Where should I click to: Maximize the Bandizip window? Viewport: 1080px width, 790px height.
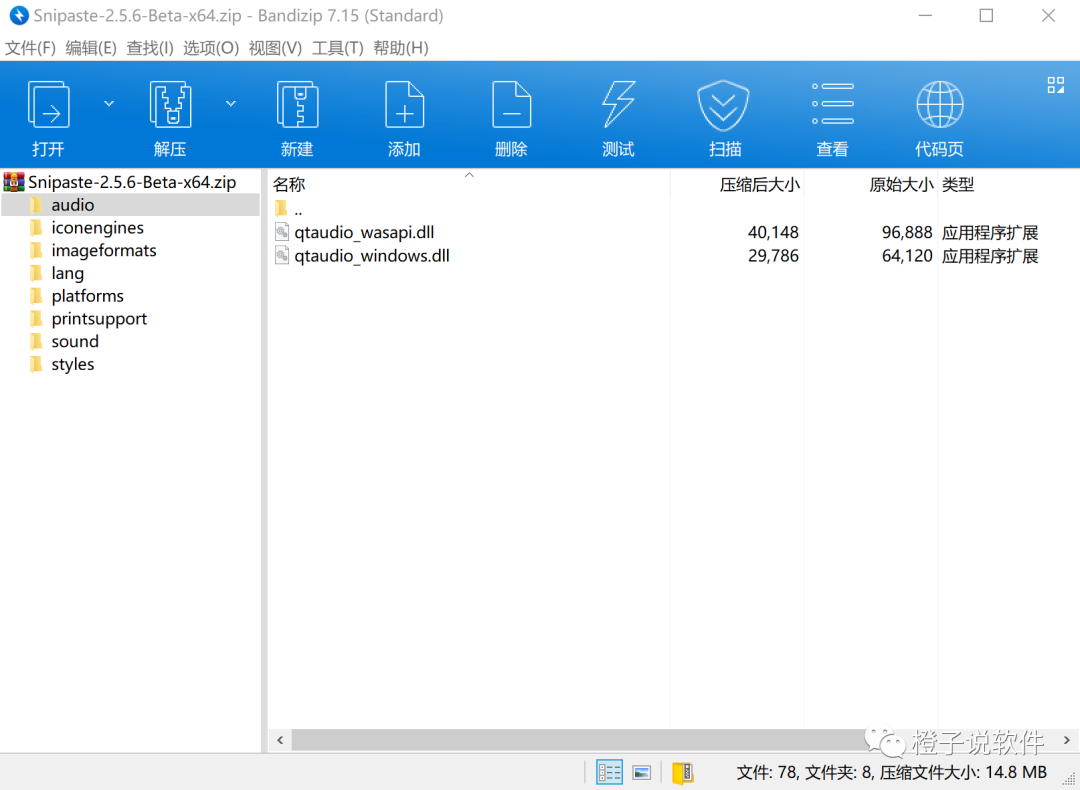tap(986, 16)
